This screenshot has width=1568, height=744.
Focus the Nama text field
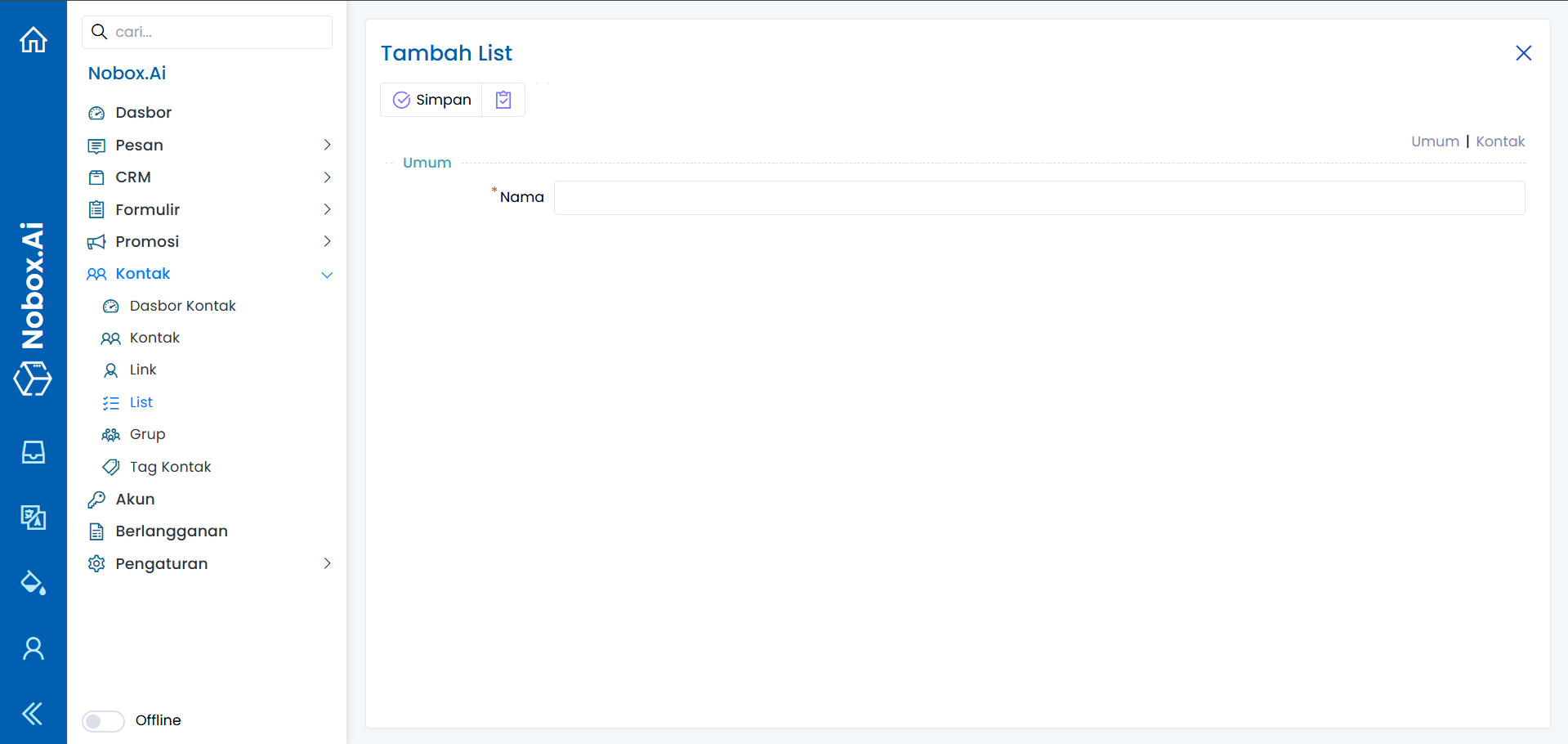point(1039,198)
